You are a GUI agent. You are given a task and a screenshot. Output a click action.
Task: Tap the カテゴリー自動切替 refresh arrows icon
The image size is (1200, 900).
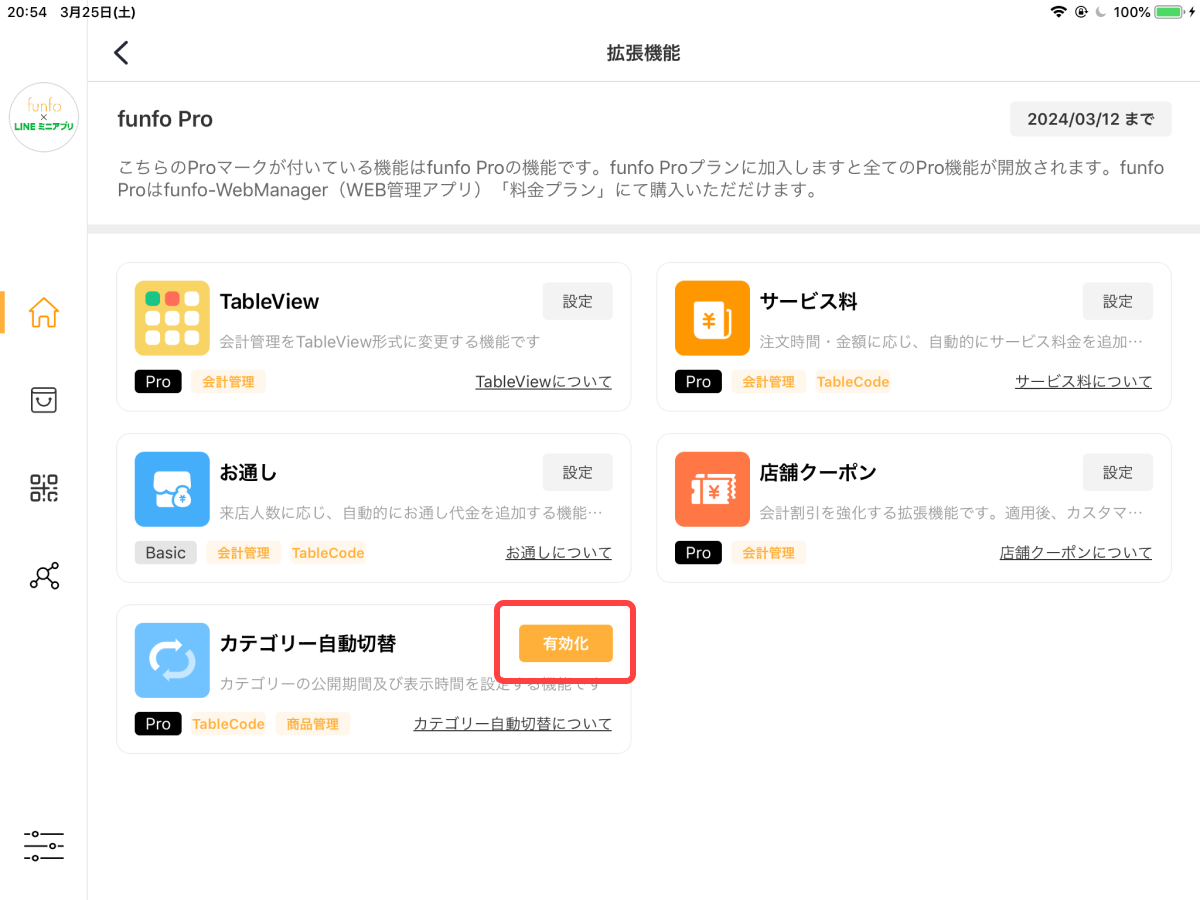coord(172,660)
